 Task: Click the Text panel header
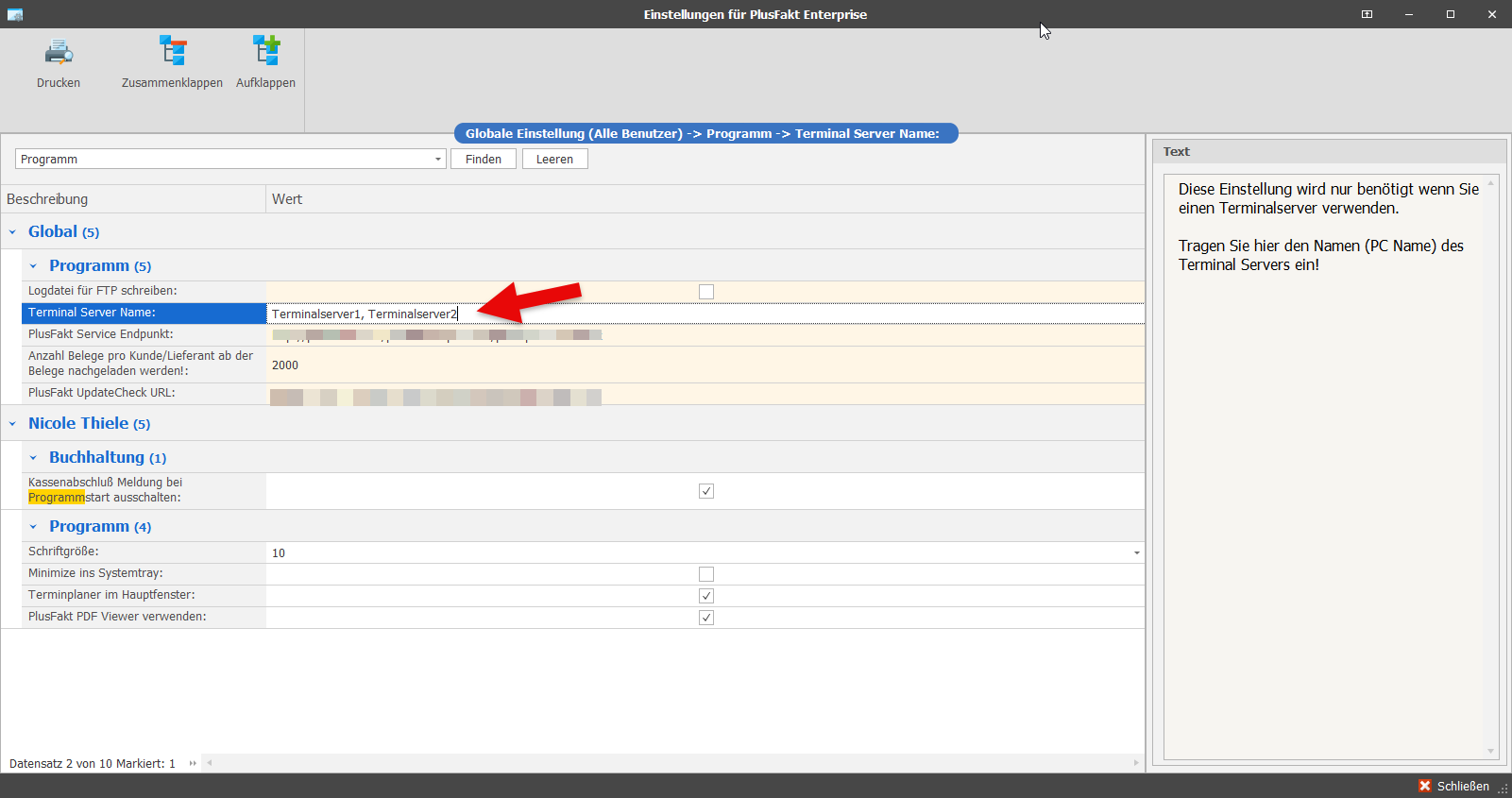pos(1329,152)
